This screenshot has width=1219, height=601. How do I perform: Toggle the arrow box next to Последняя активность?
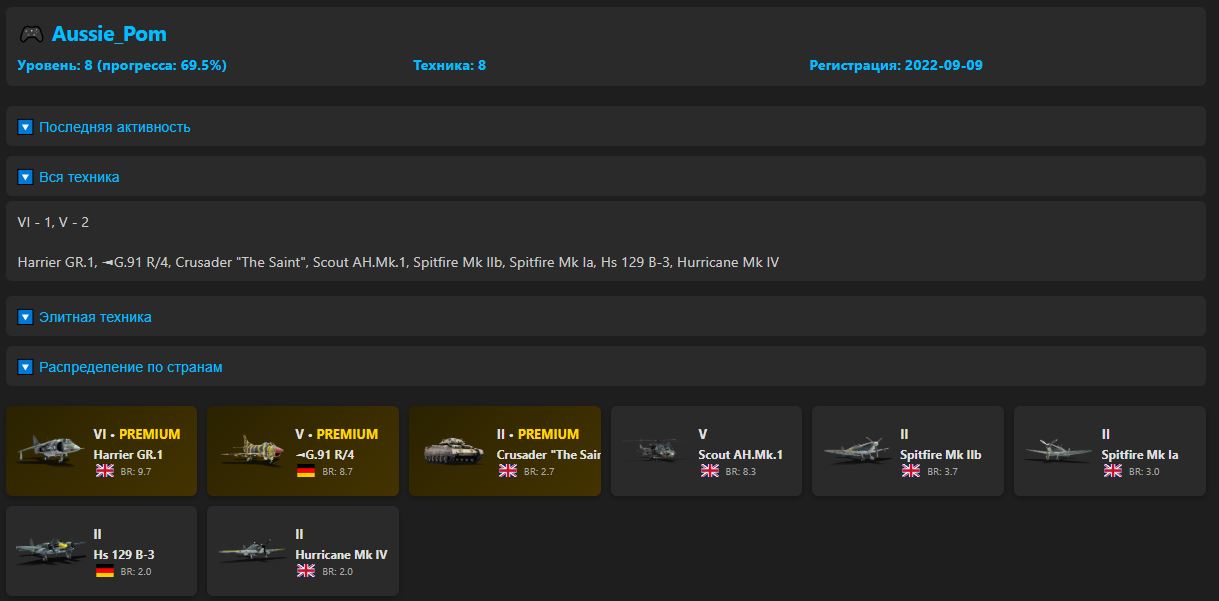click(26, 127)
